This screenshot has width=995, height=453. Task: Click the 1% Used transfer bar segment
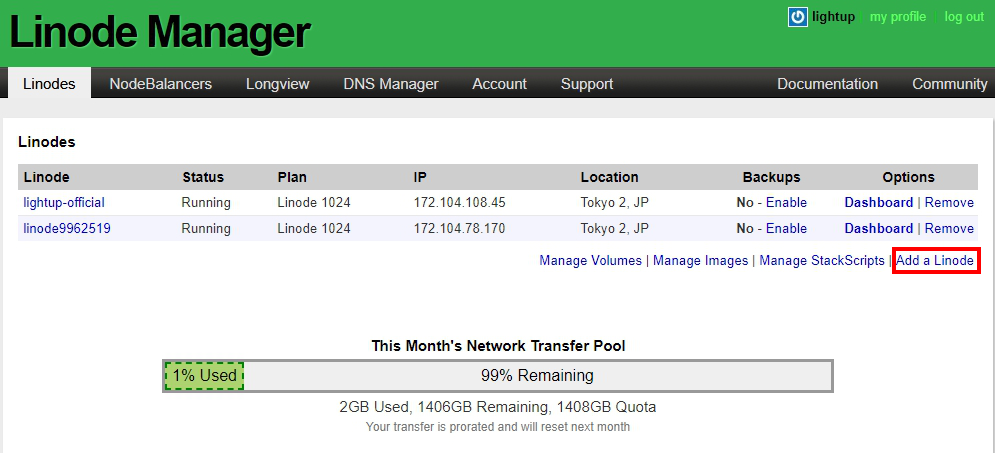204,376
